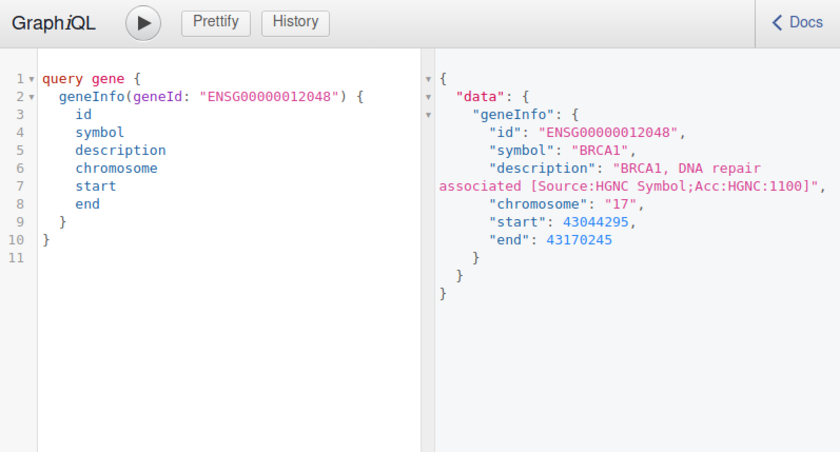Collapse the query fold arrow on line 1
This screenshot has height=452, width=840.
click(x=32, y=79)
